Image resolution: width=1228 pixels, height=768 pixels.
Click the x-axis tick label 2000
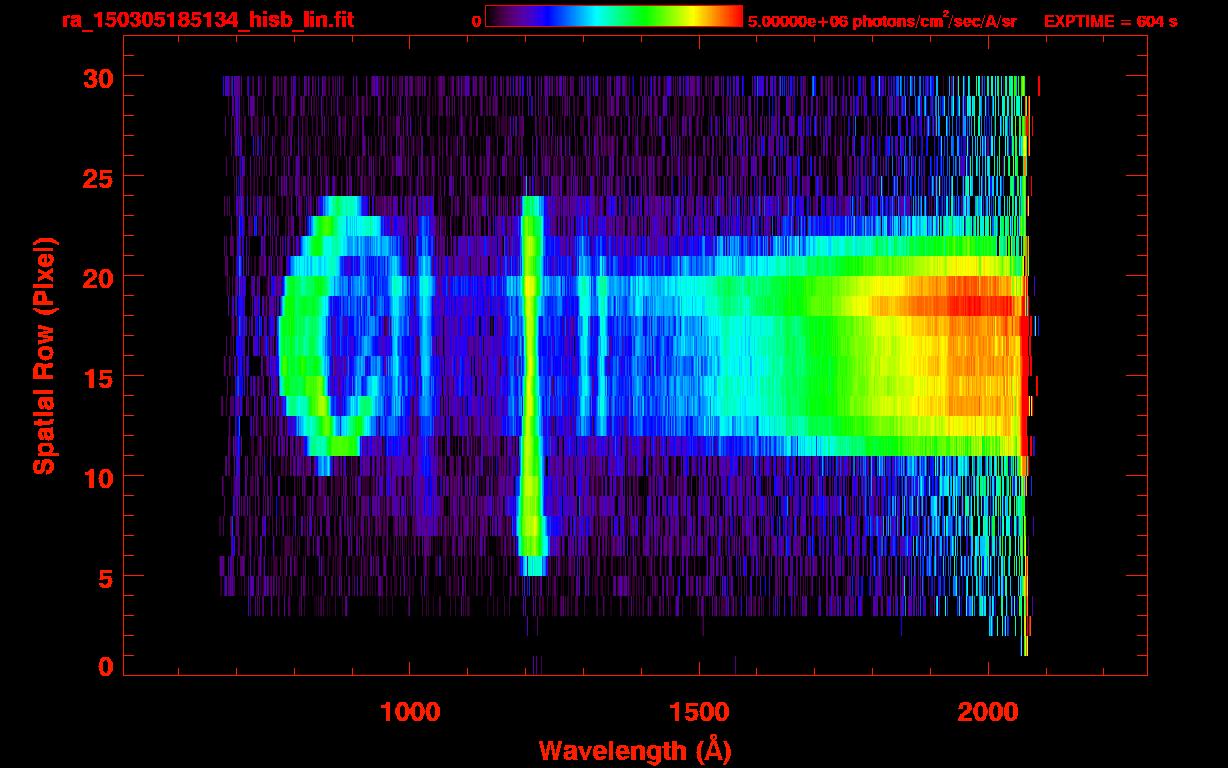(x=988, y=712)
